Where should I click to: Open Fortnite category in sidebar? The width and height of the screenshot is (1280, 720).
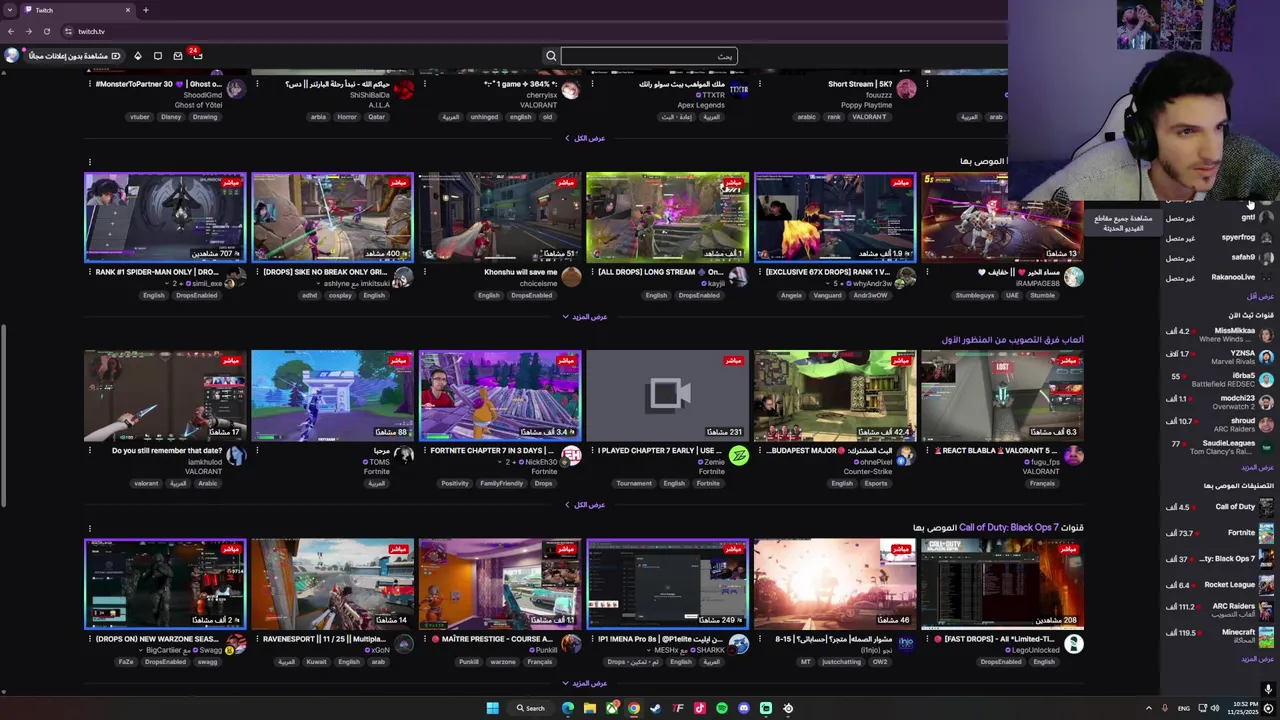1220,533
